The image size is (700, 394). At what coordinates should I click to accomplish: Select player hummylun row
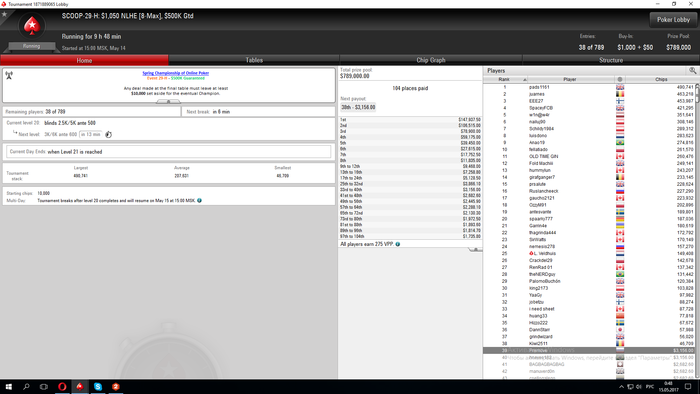(x=589, y=170)
